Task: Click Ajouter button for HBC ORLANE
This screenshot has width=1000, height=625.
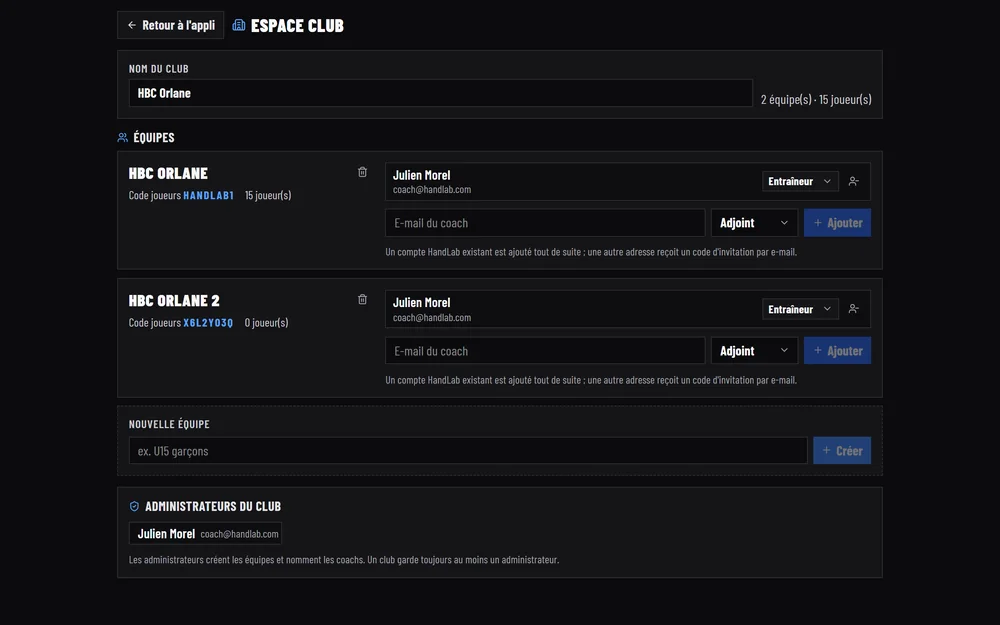Action: [837, 223]
